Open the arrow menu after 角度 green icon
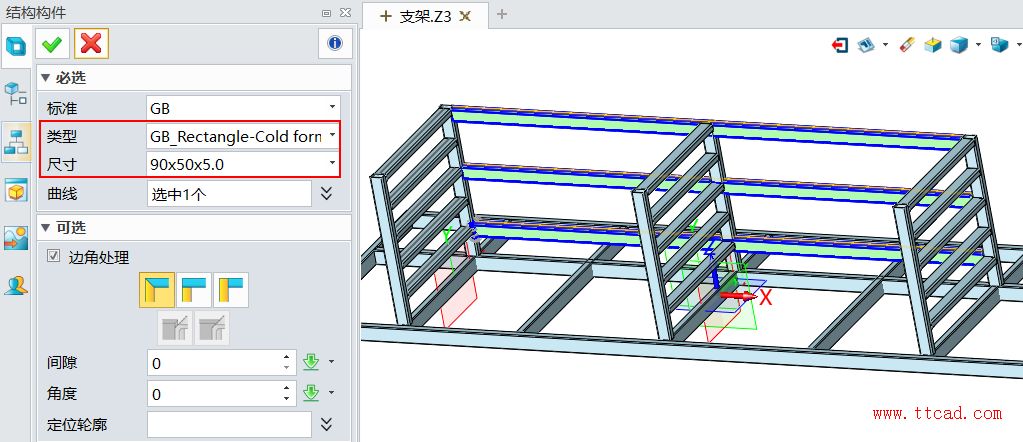This screenshot has width=1023, height=442. [331, 392]
